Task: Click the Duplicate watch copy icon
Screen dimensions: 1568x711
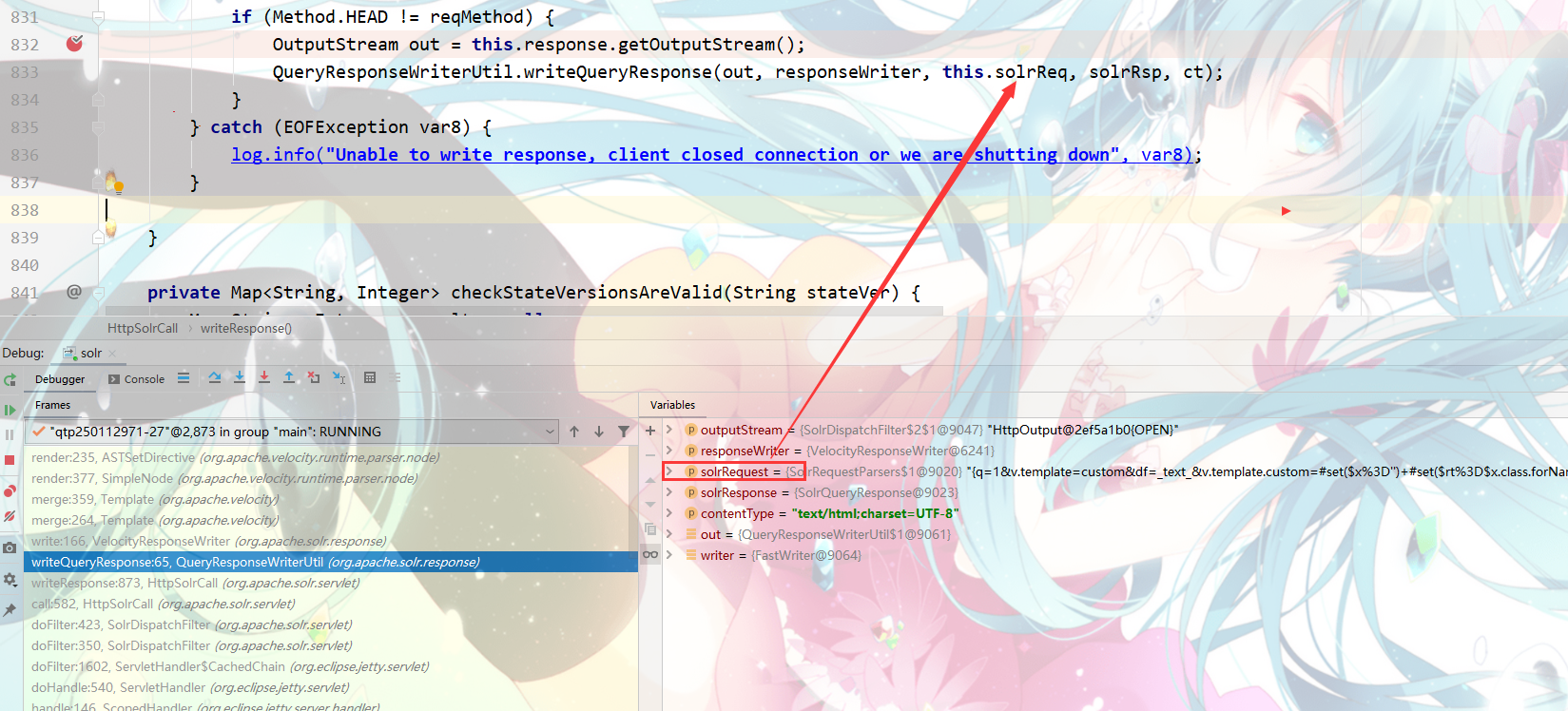Action: (x=650, y=529)
